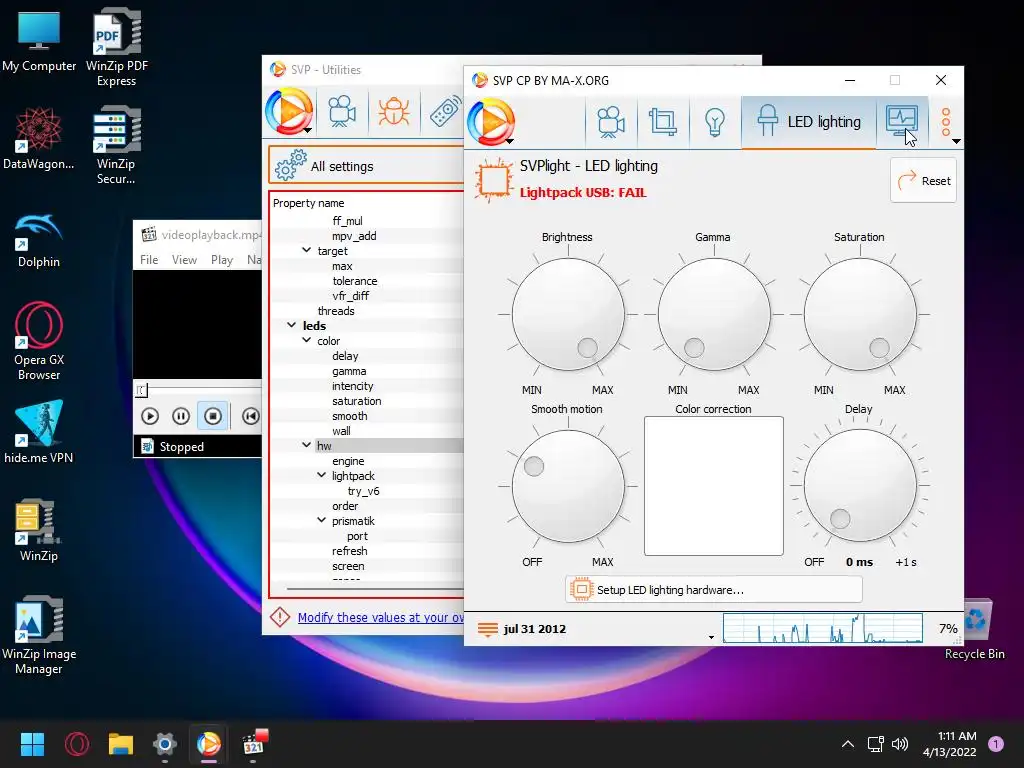
Task: Click the Gamma knob handle
Action: tap(694, 347)
